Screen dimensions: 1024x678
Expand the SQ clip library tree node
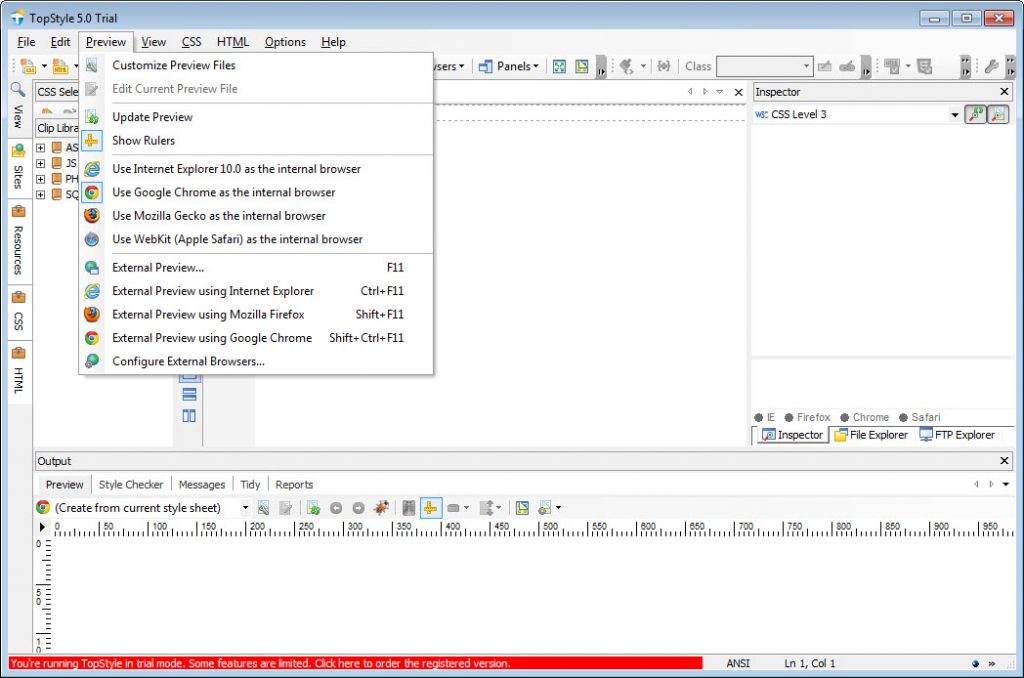click(x=40, y=195)
